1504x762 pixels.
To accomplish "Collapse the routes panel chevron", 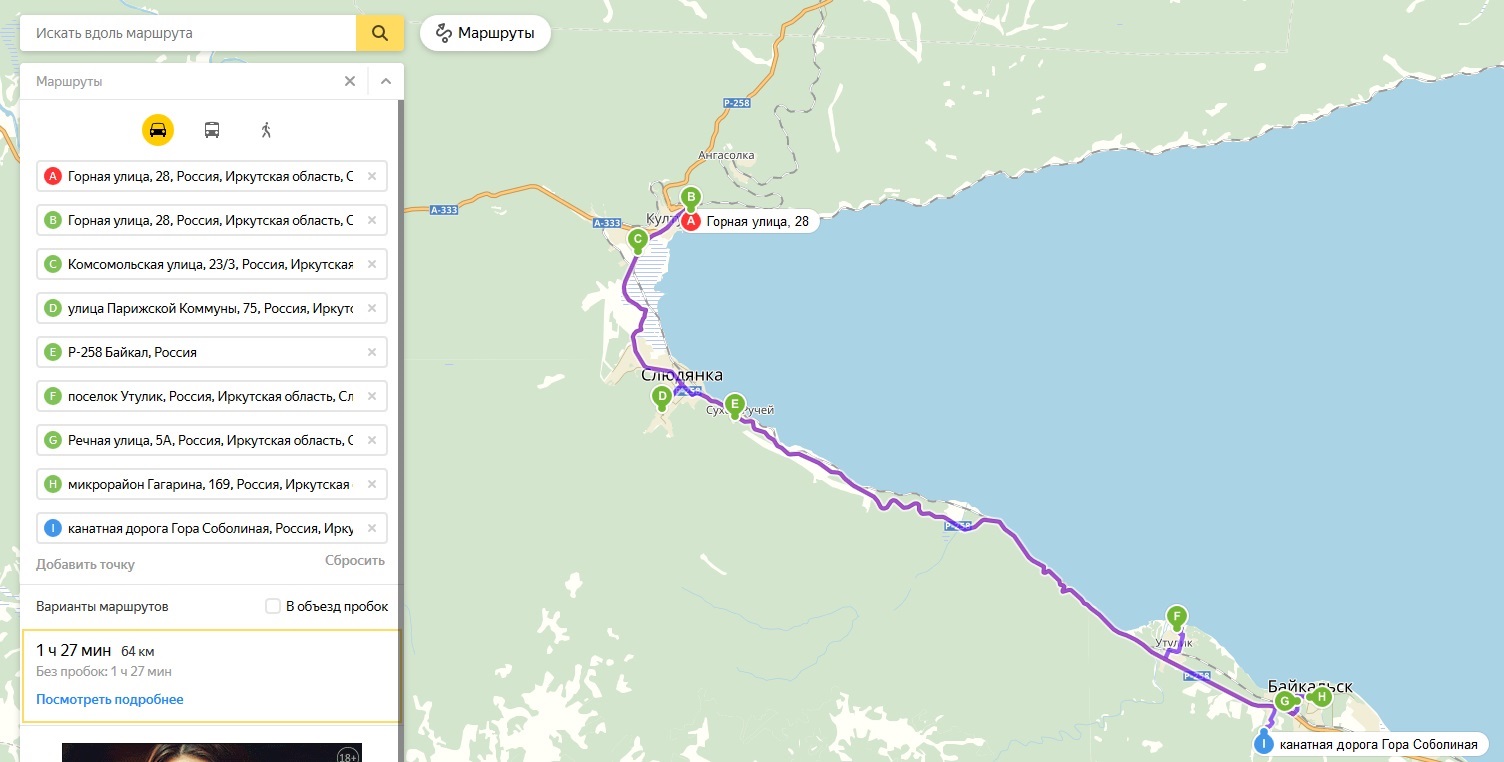I will pyautogui.click(x=386, y=81).
